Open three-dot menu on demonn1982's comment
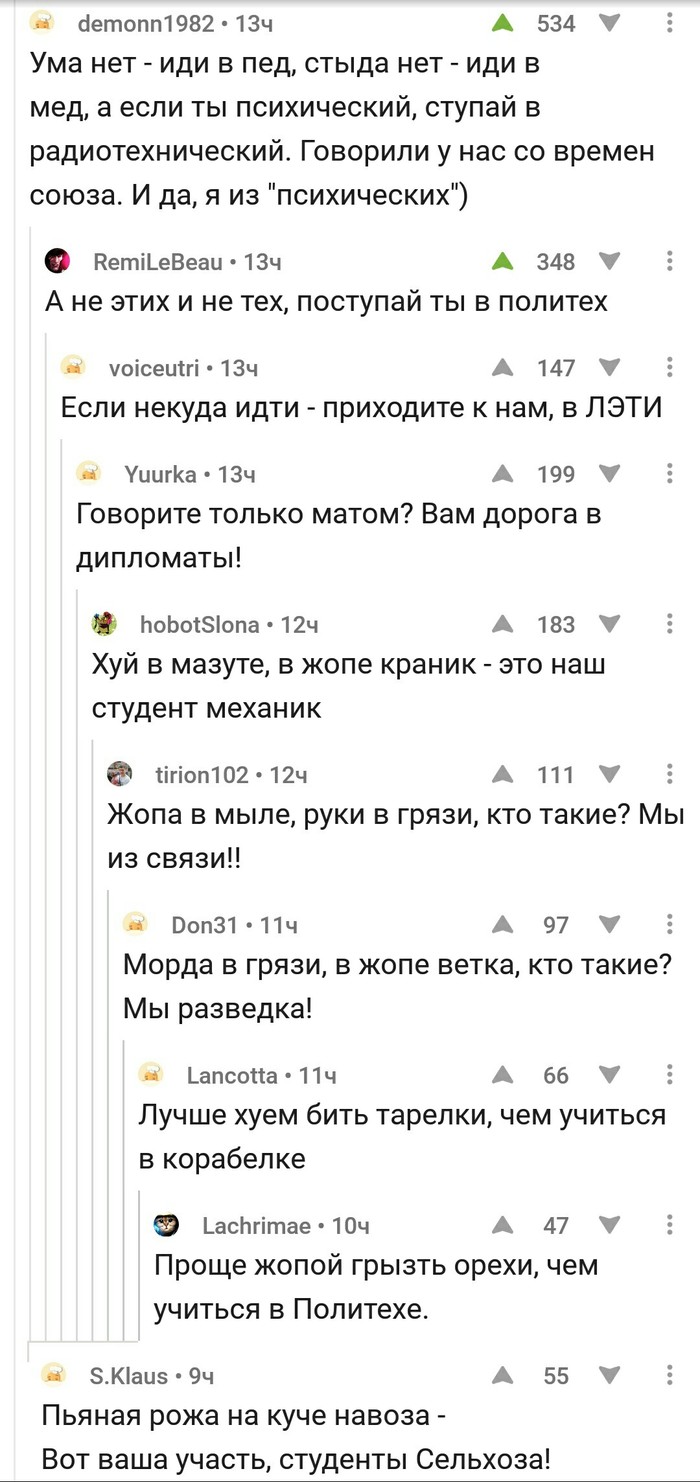The width and height of the screenshot is (700, 1482). click(x=669, y=23)
